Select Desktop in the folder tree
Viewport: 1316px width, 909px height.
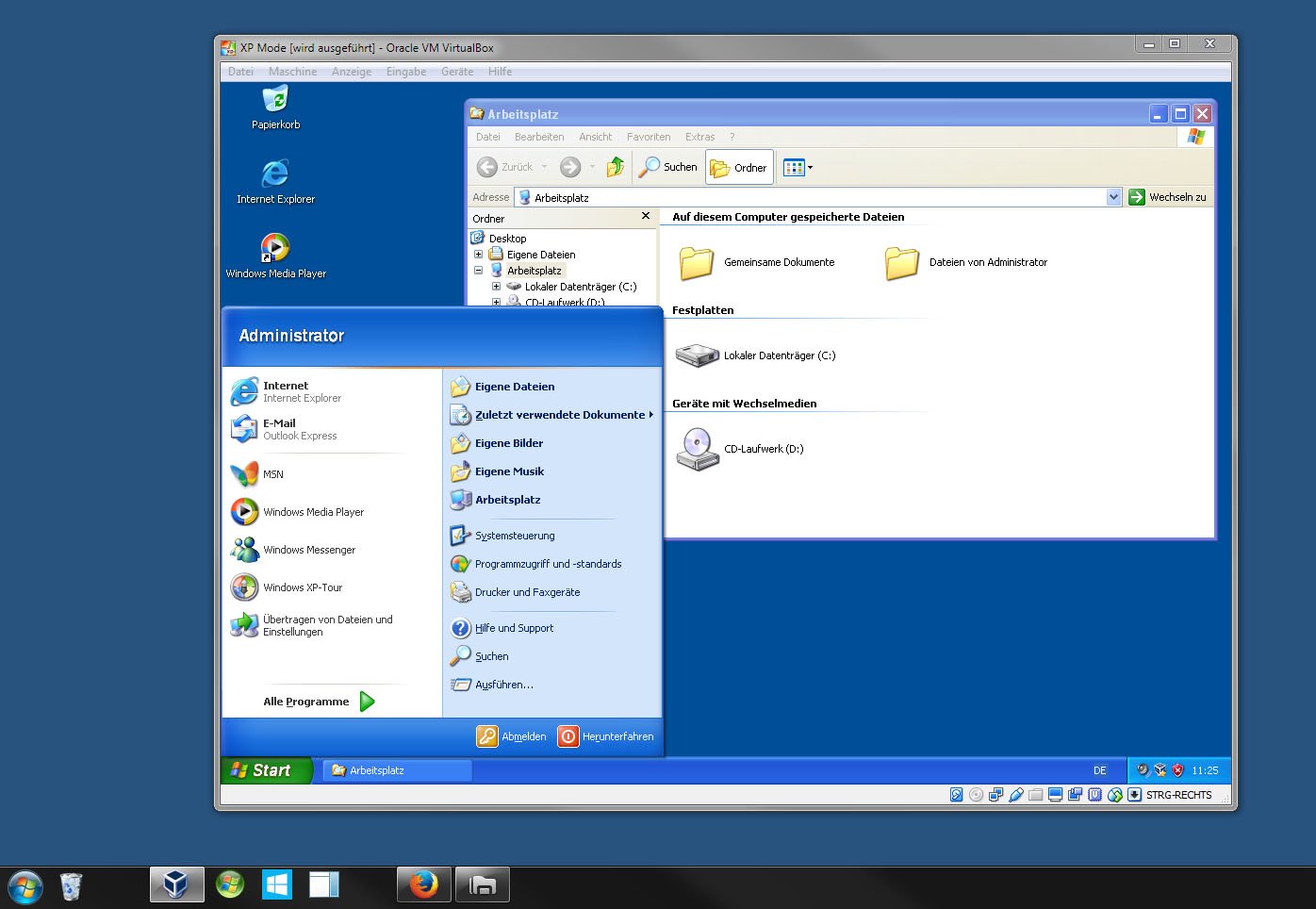pos(499,239)
